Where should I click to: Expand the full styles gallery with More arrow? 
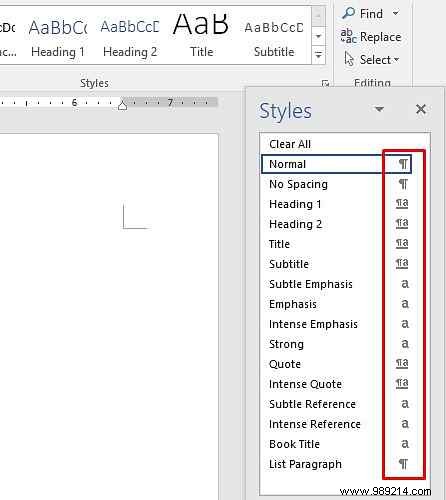click(x=318, y=55)
